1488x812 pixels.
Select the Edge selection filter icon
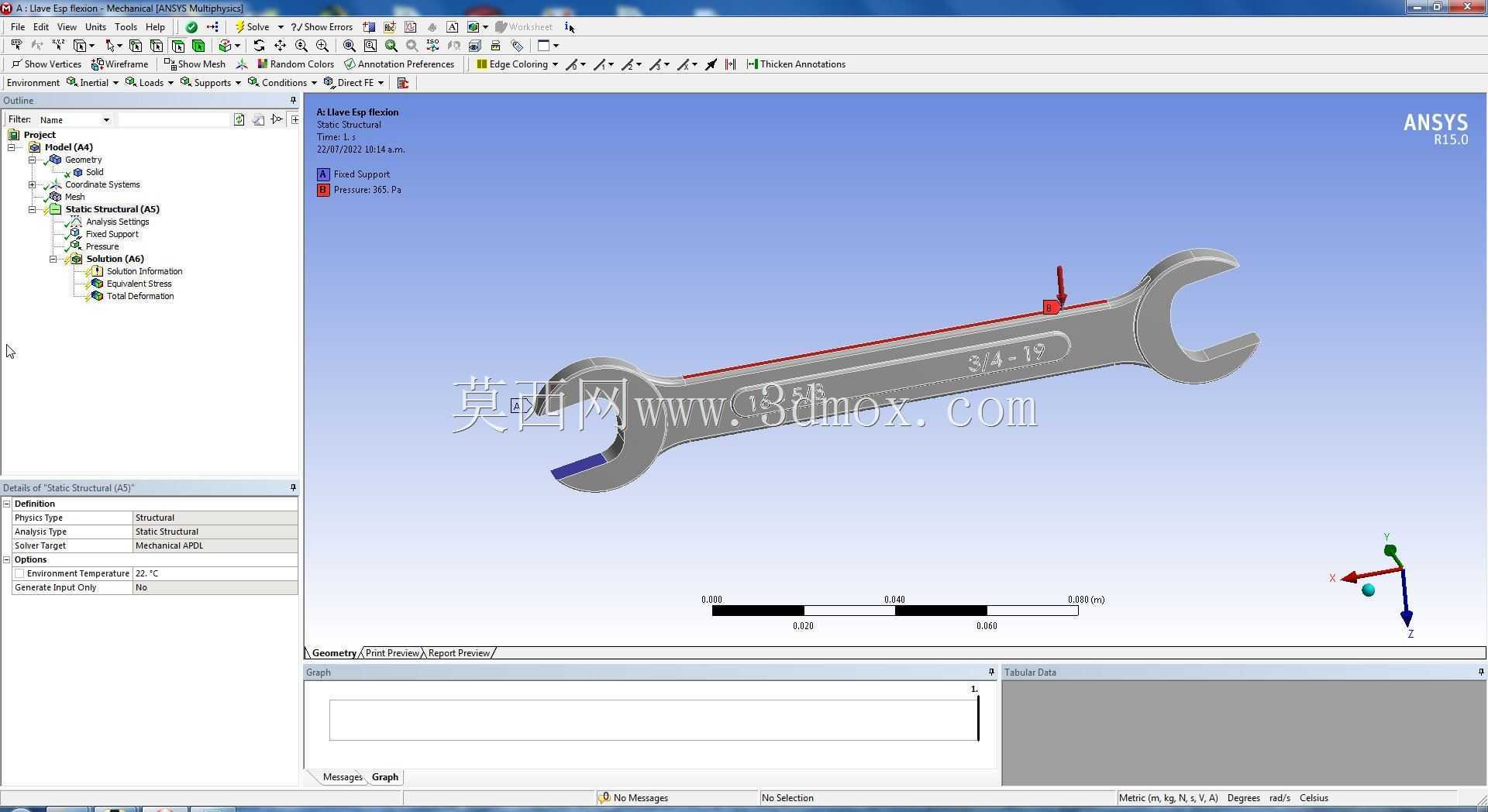pyautogui.click(x=157, y=46)
